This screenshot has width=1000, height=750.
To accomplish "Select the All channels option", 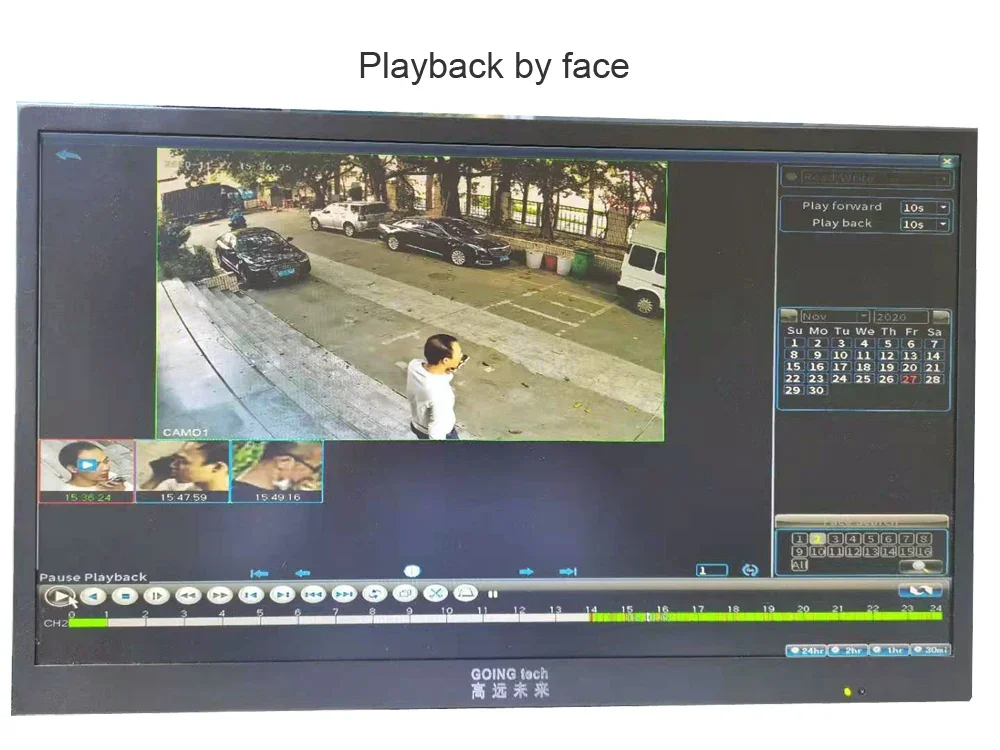I will coord(799,565).
